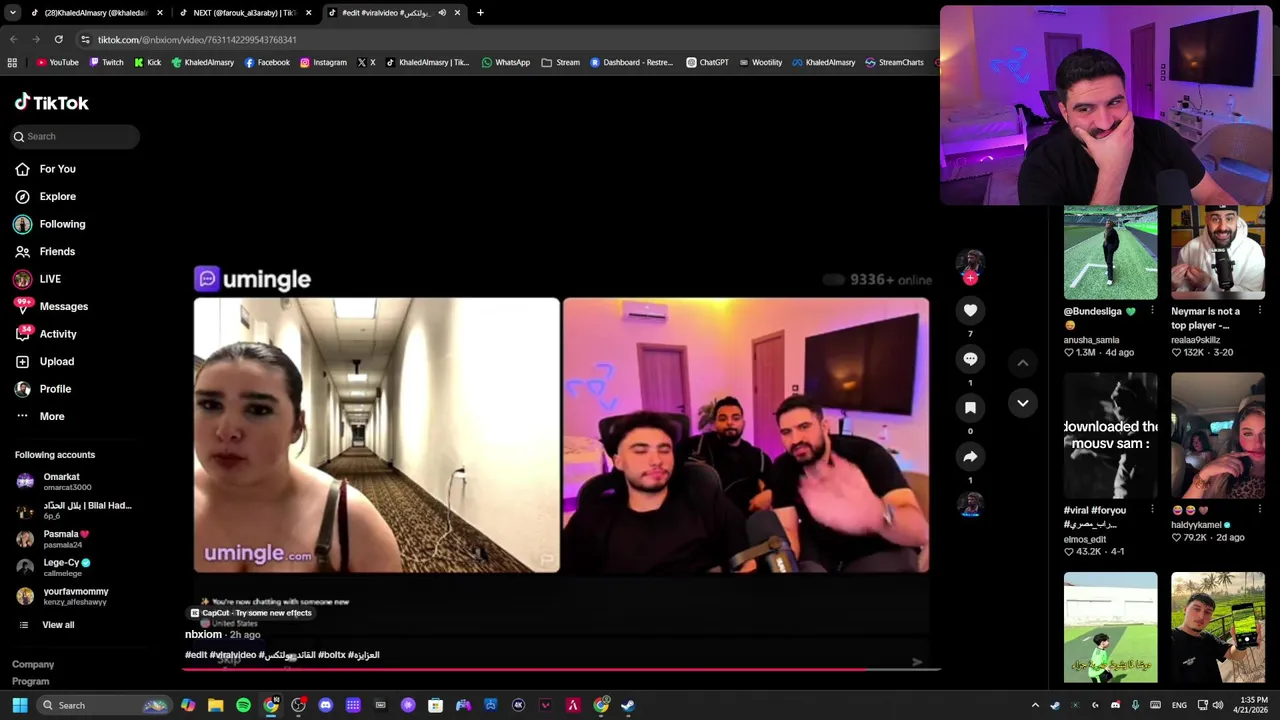Open Steam from the taskbar

click(x=627, y=705)
